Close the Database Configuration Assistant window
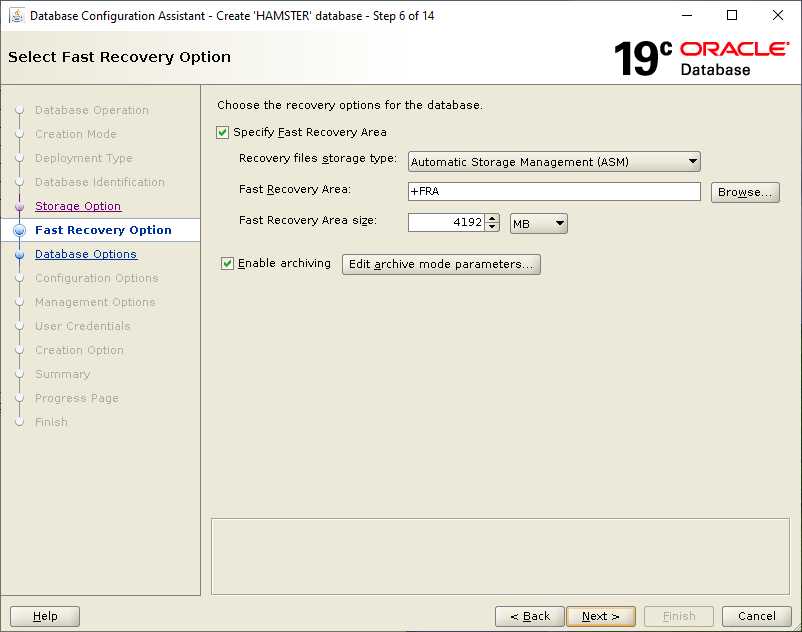The width and height of the screenshot is (802, 632). 777,15
